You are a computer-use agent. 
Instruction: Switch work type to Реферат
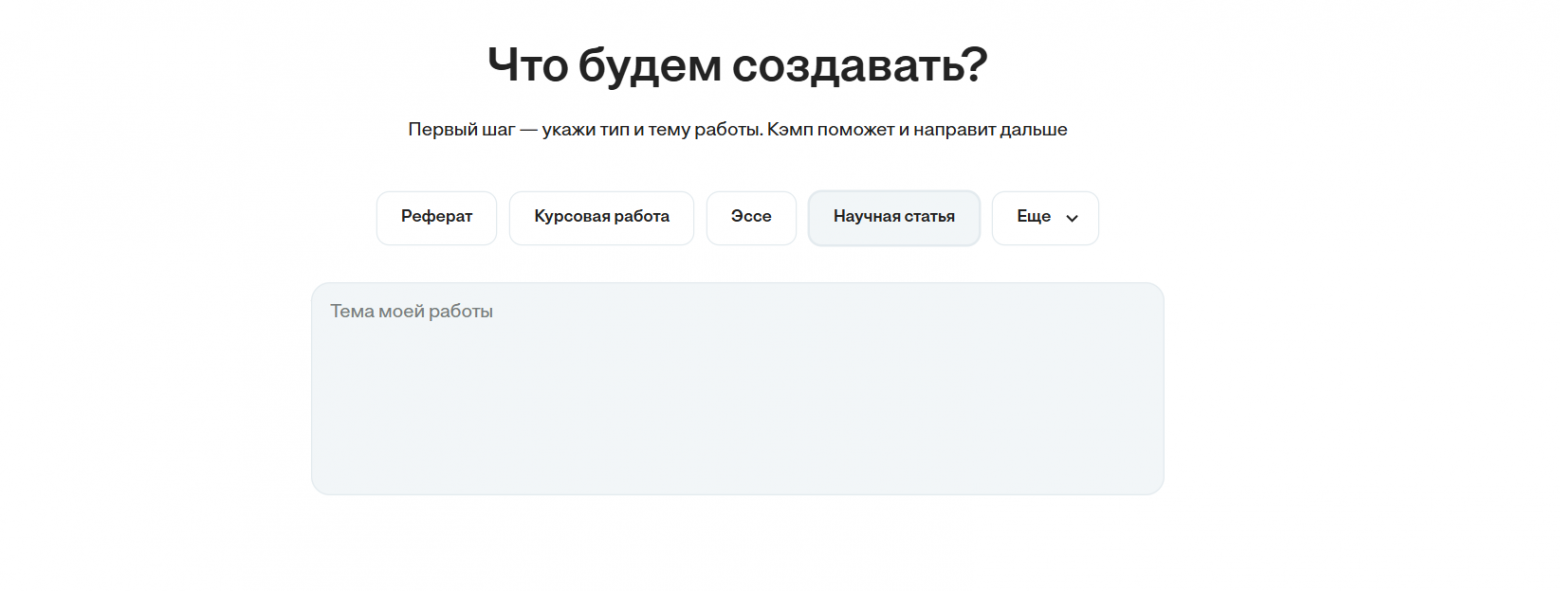[436, 217]
